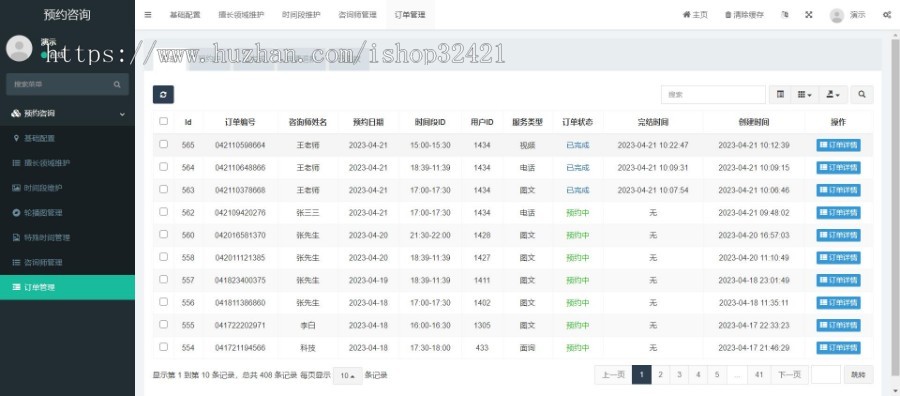
Task: Go to pagination page 5
Action: (717, 375)
